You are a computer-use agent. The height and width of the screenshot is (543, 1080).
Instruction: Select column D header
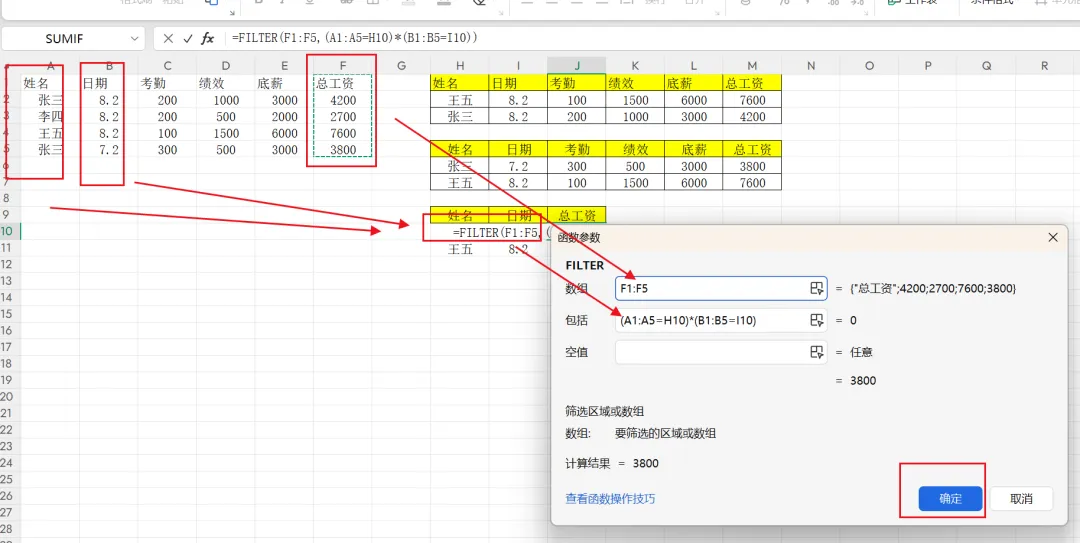(226, 66)
